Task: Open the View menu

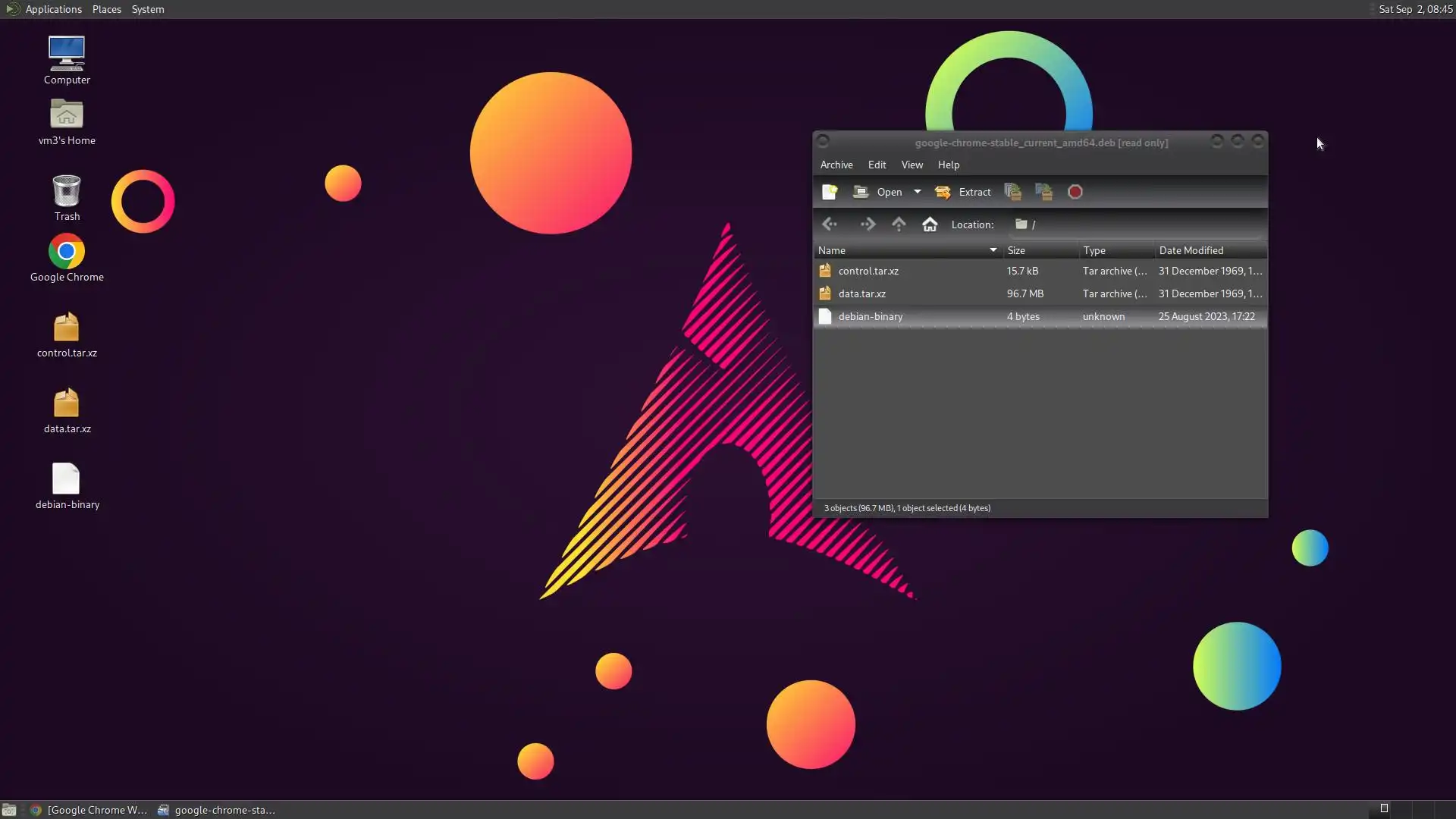Action: pos(912,165)
